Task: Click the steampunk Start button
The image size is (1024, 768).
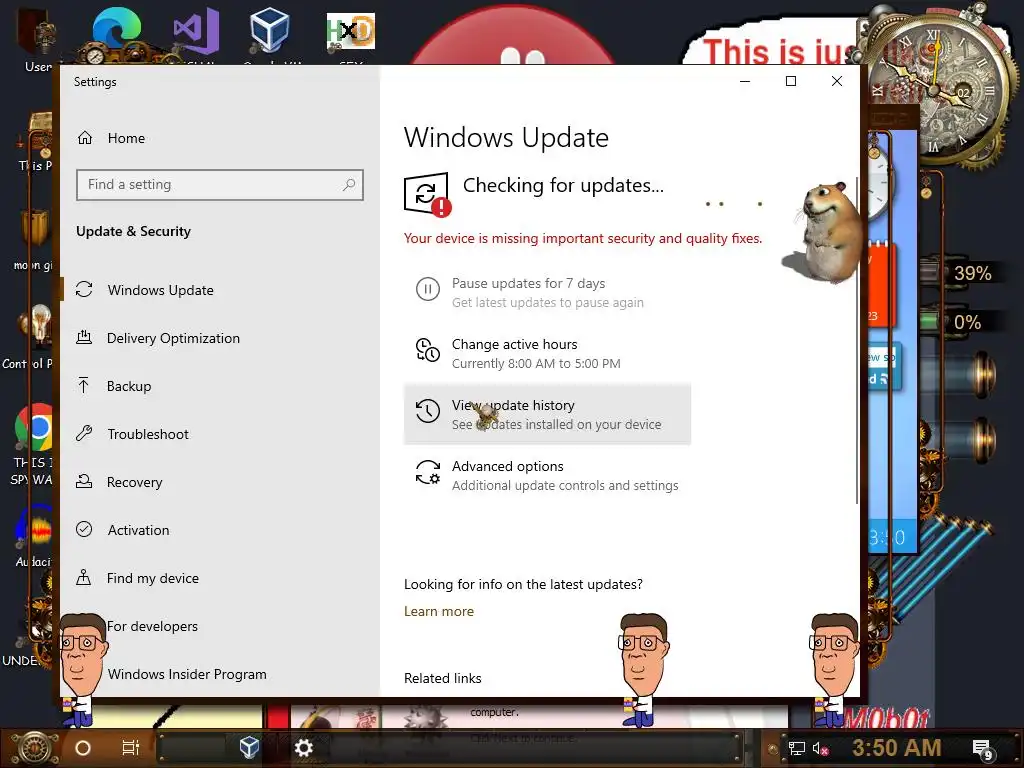Action: pyautogui.click(x=34, y=748)
